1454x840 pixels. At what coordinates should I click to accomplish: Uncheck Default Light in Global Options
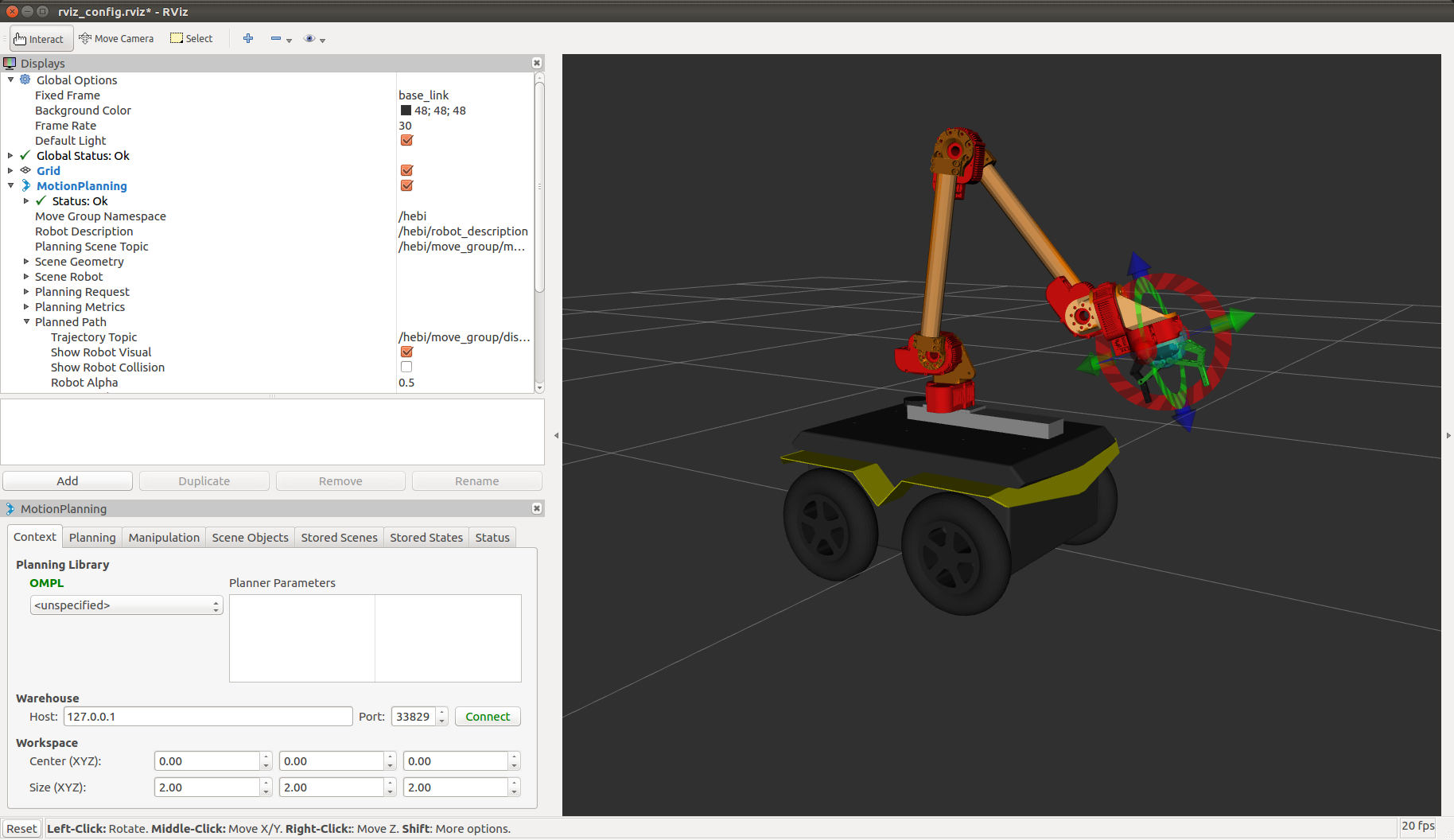[406, 140]
